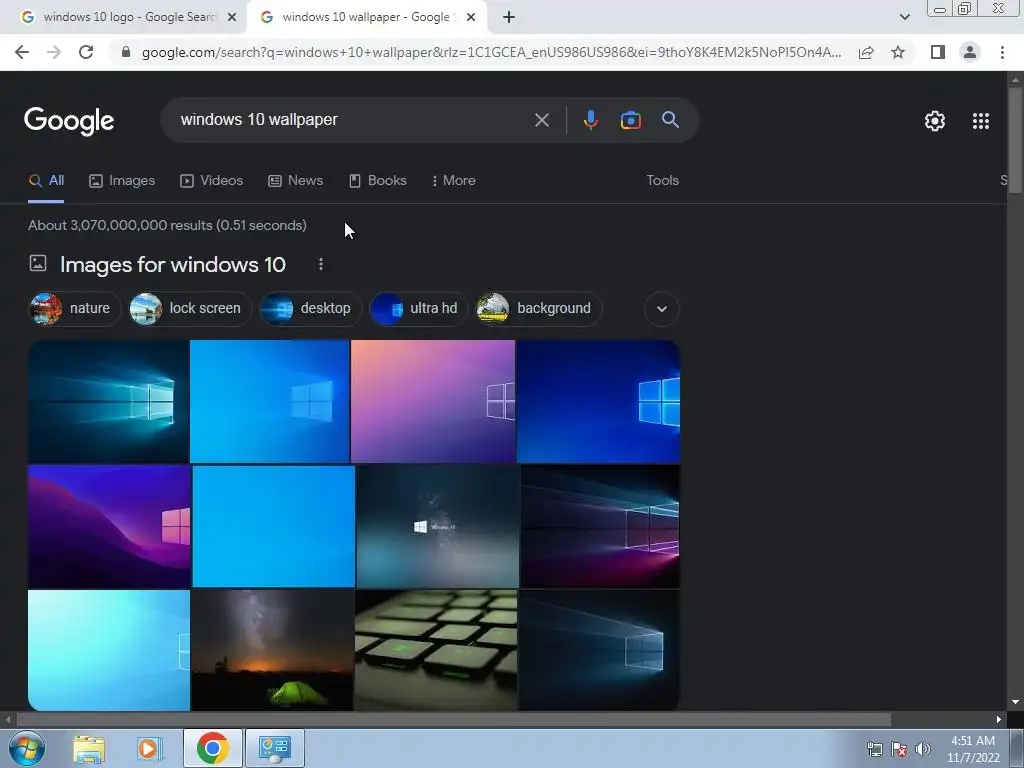Open the Chrome profile avatar
This screenshot has height=768, width=1024.
970,52
